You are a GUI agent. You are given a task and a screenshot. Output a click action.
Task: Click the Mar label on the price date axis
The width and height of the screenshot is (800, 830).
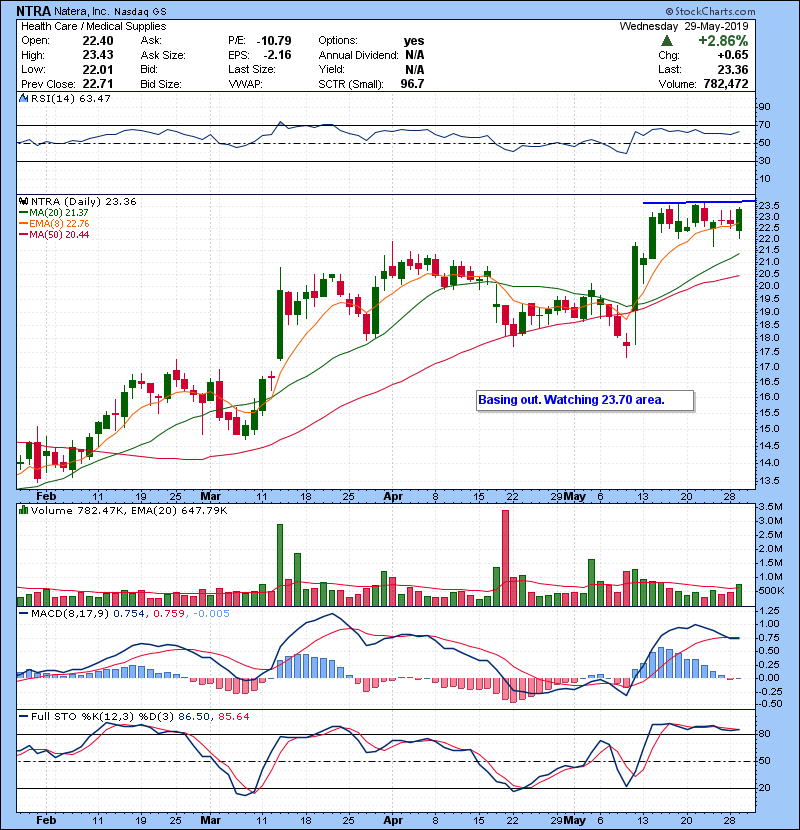211,497
